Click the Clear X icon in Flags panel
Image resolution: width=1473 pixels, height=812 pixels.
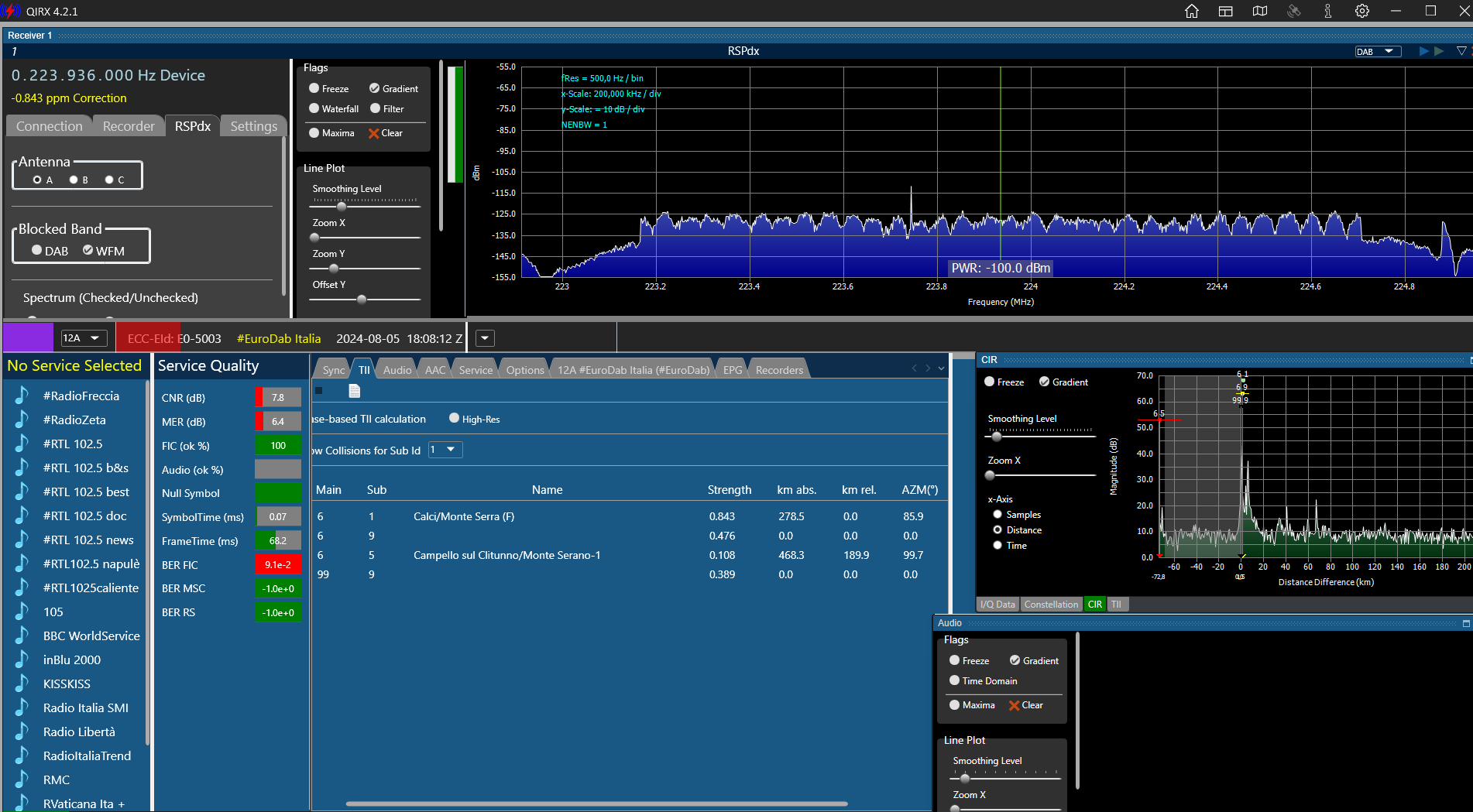(x=374, y=133)
